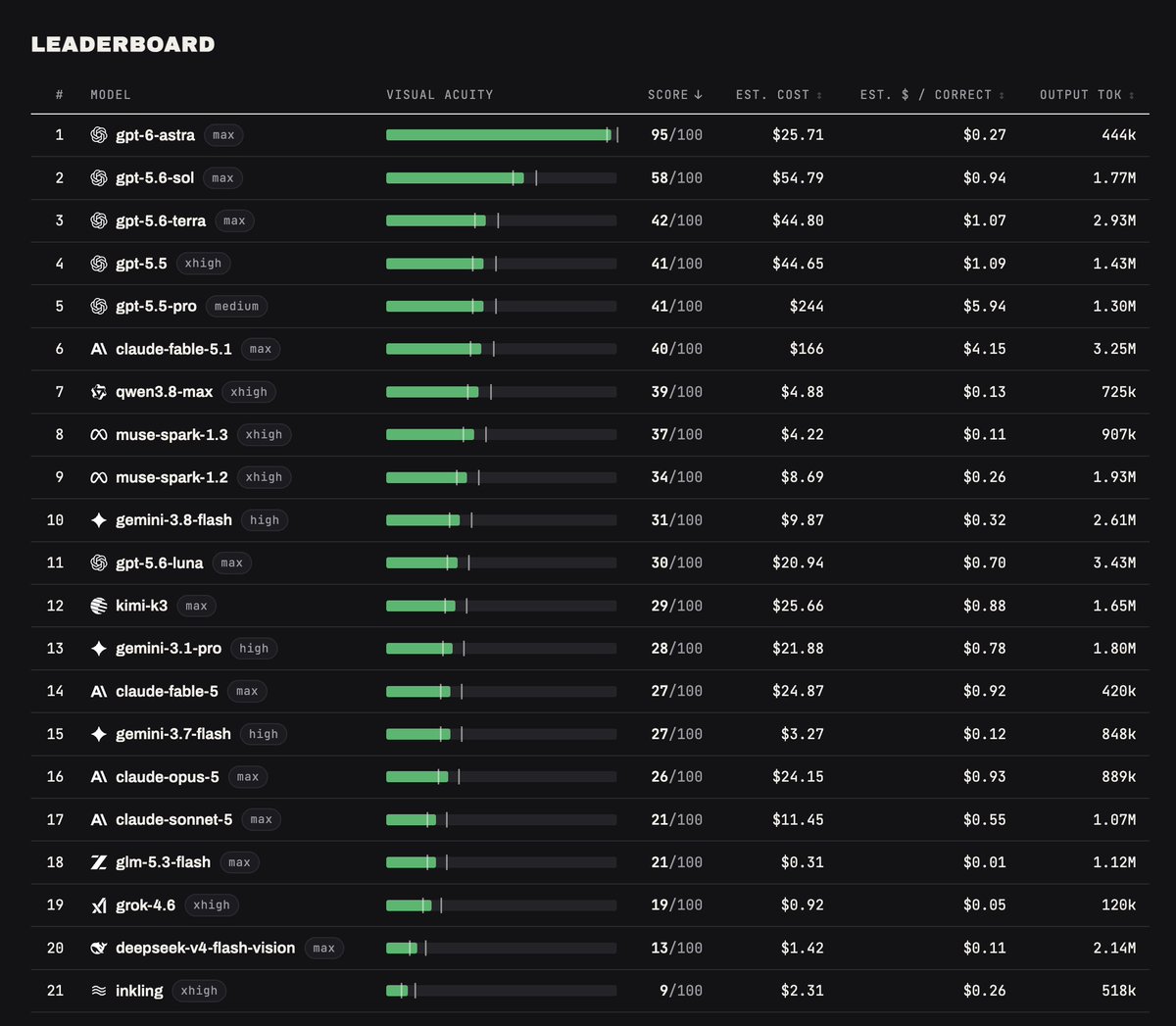Viewport: 1176px width, 1026px height.
Task: Sort by the SCORE column header
Action: click(x=675, y=95)
